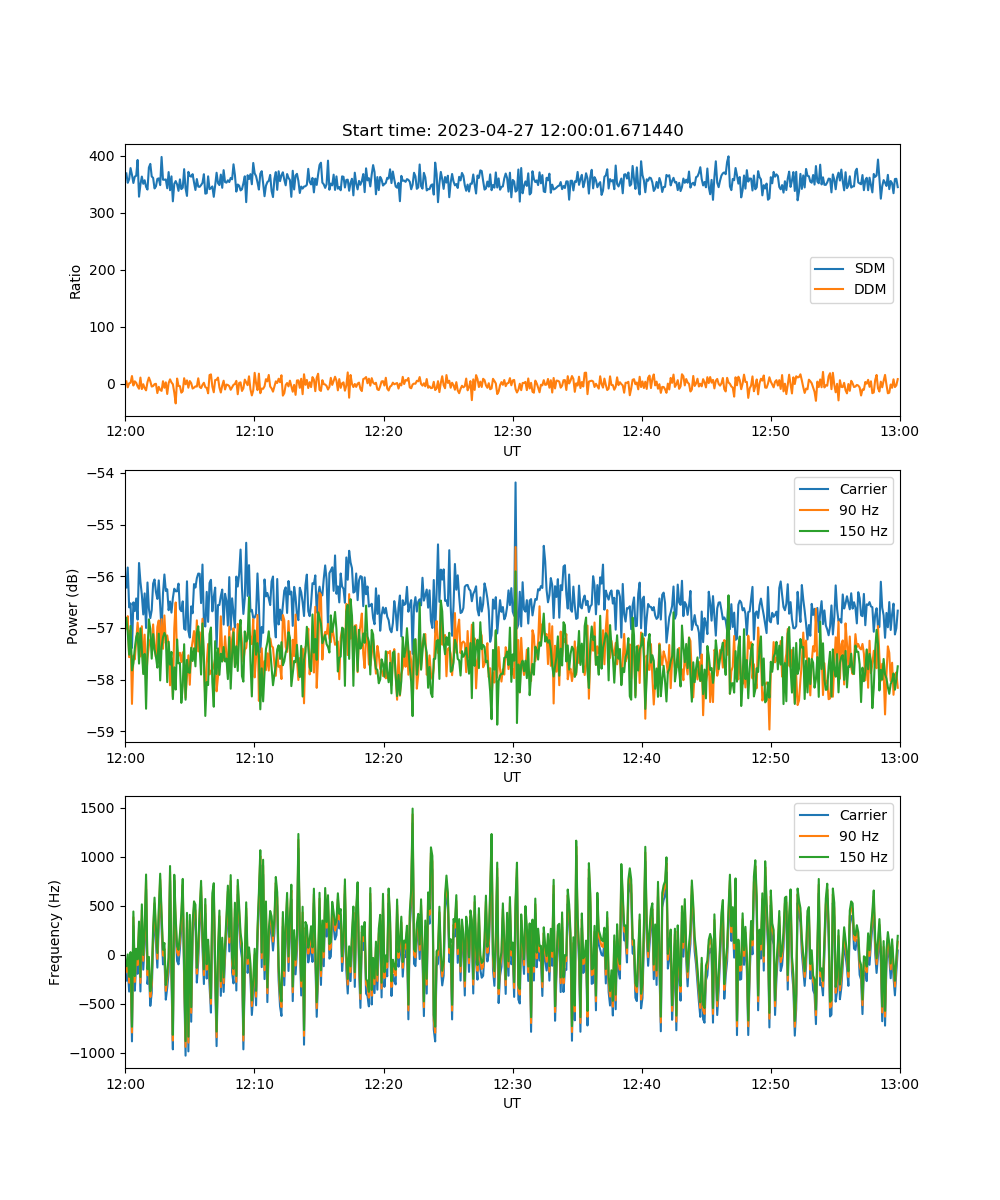This screenshot has width=1000, height=1200.
Task: Click the Carrier power spike peak at 12:30
Action: (515, 483)
